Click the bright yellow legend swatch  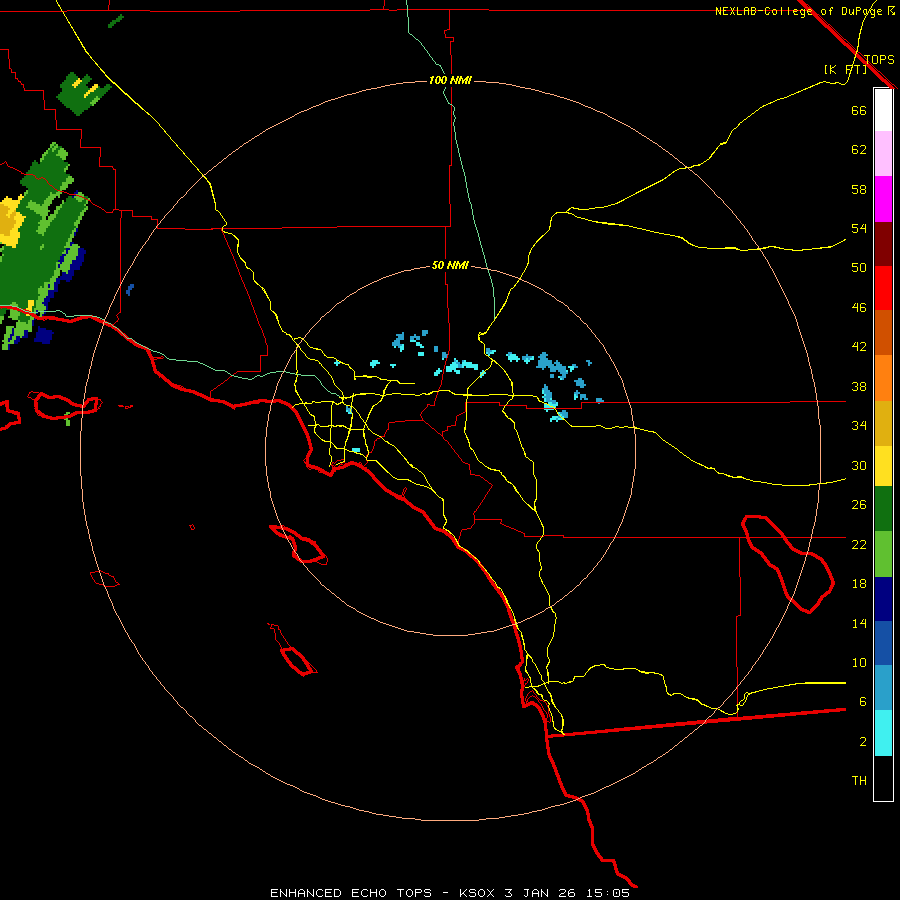883,466
